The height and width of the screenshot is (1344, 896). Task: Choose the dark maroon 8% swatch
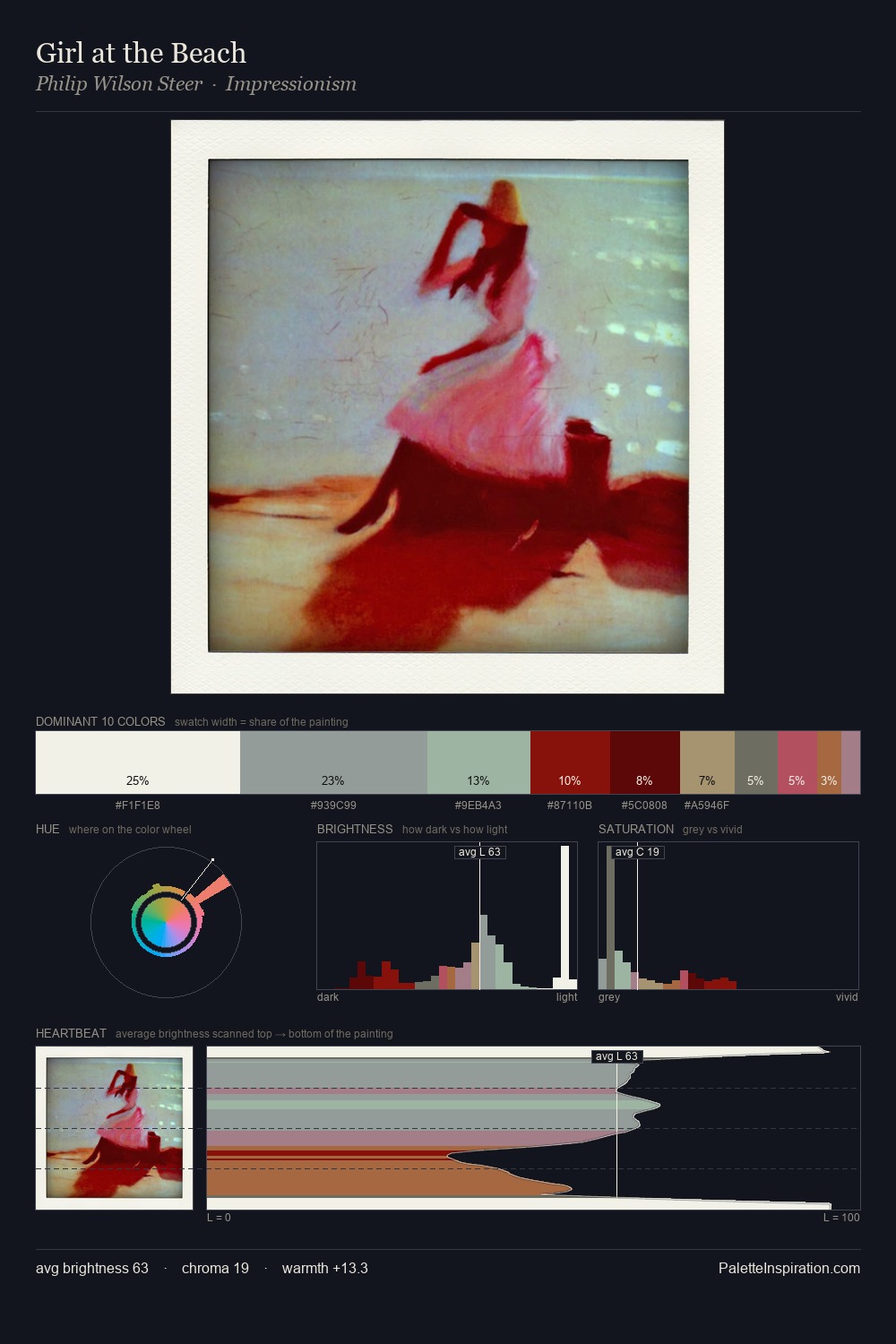pos(645,762)
